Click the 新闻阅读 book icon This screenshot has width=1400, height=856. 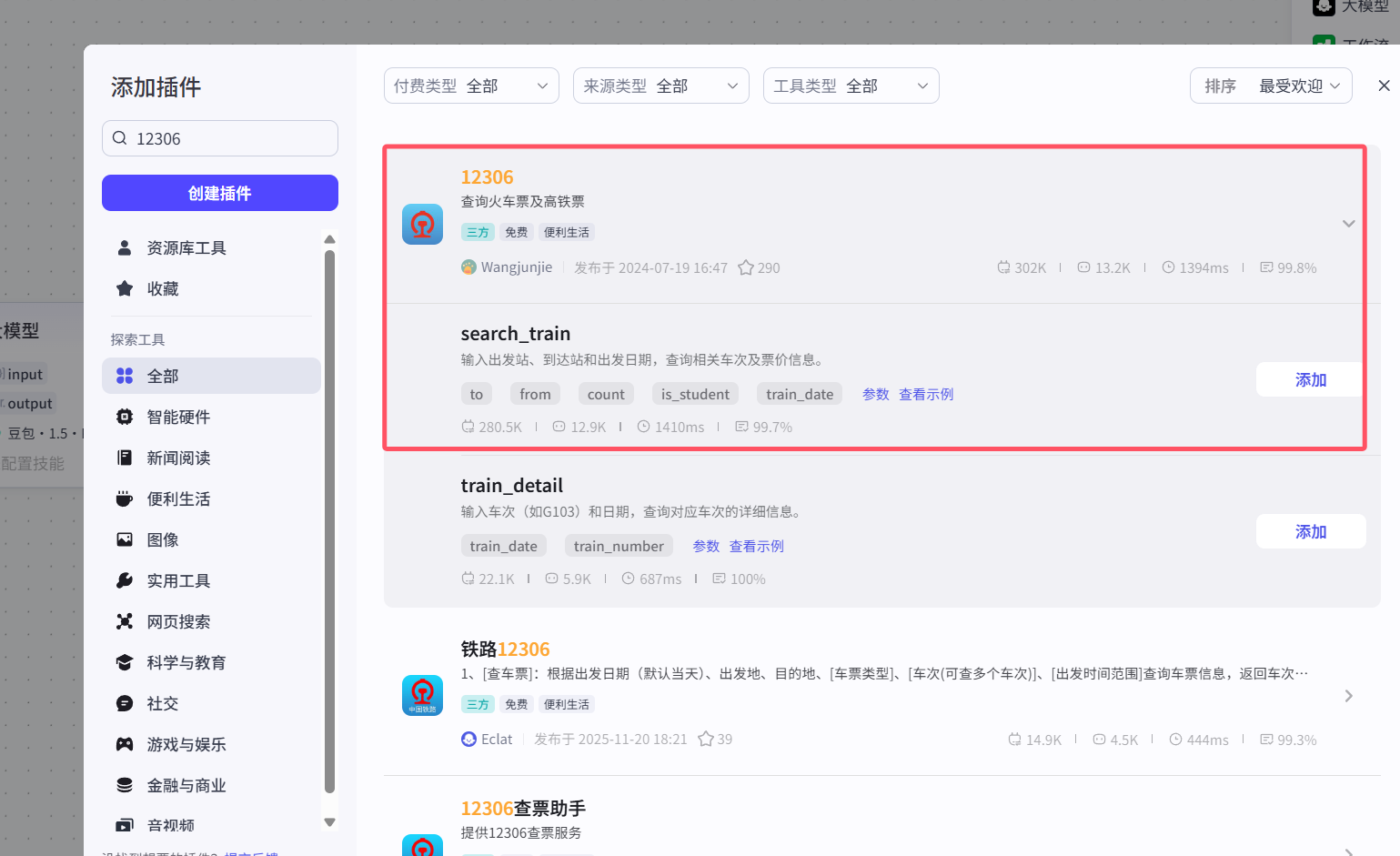pos(125,458)
